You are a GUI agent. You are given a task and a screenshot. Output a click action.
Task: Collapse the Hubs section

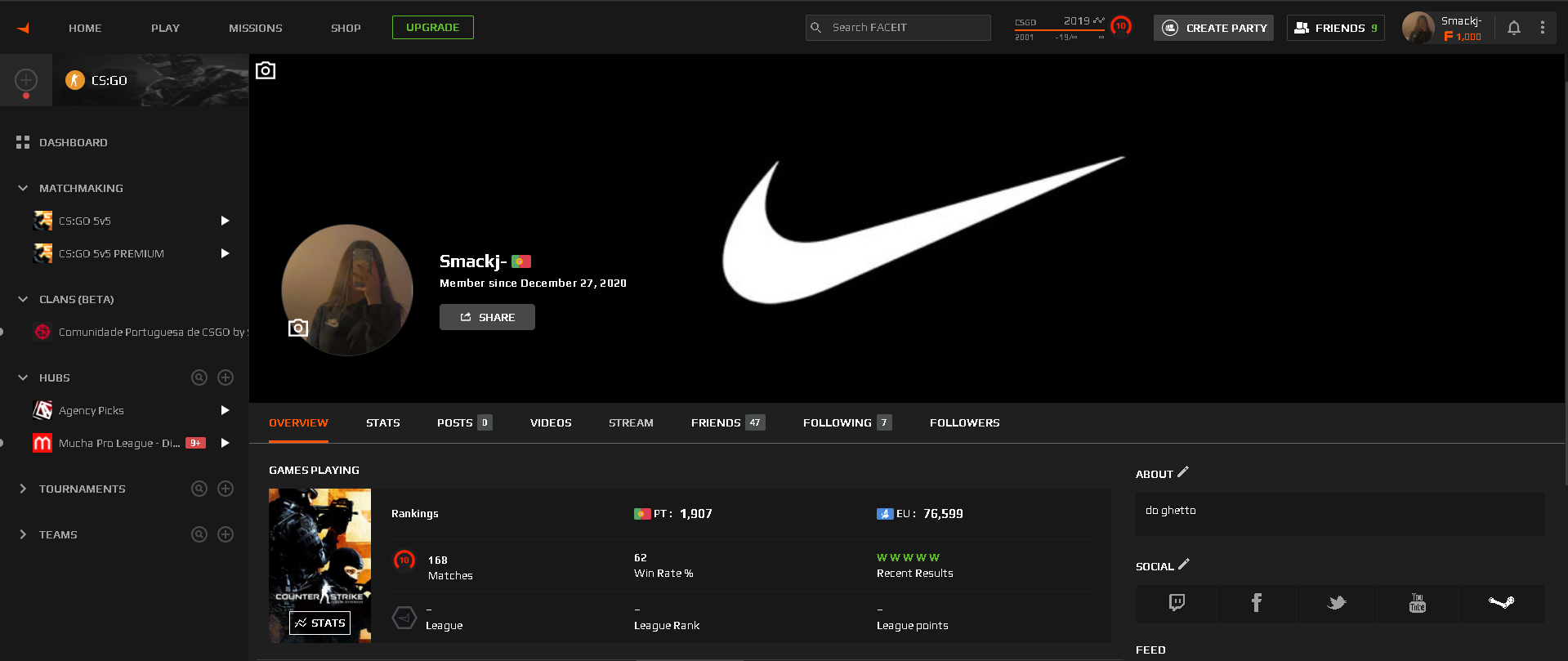coord(23,377)
